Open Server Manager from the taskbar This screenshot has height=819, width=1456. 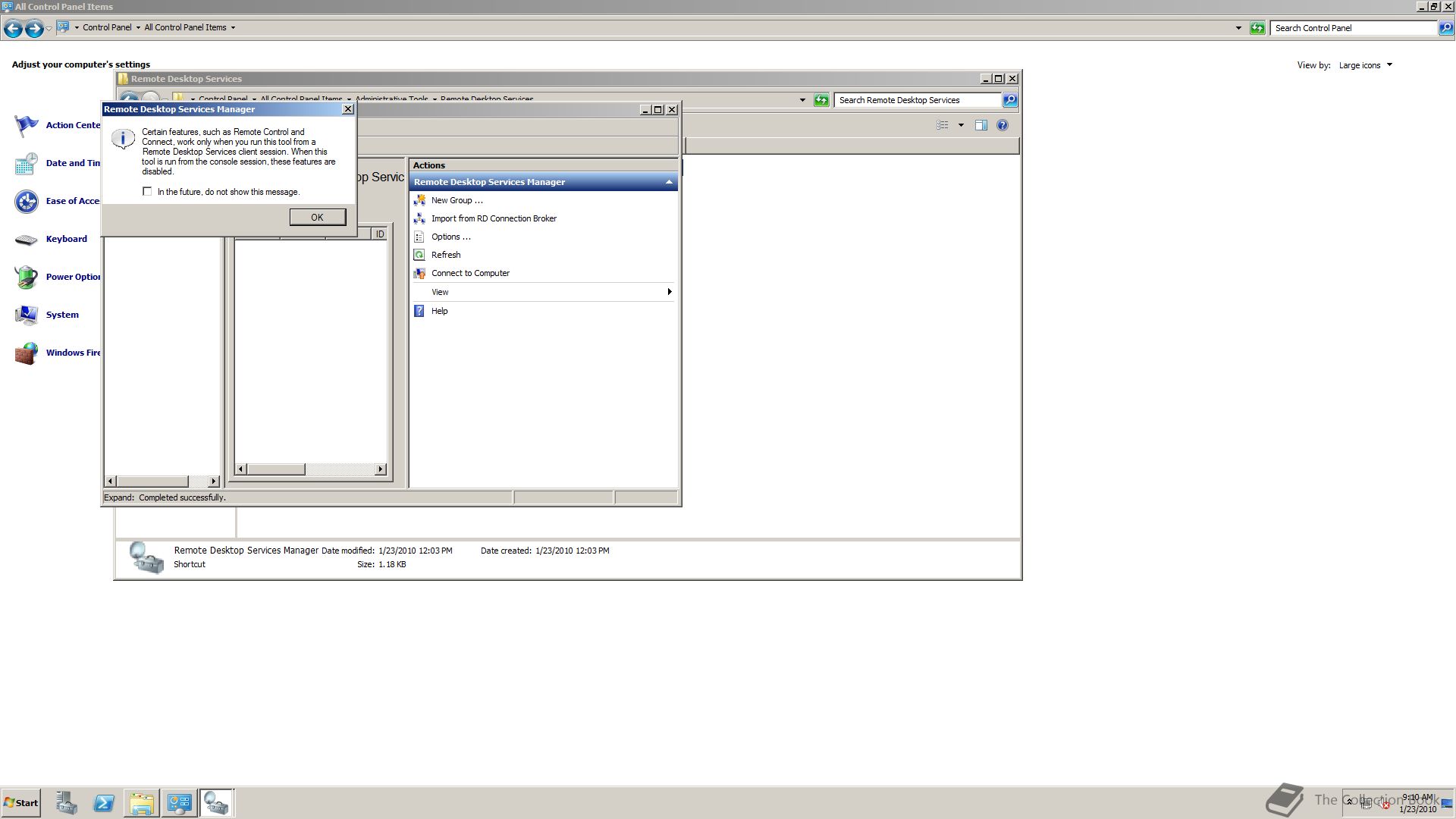coord(66,803)
